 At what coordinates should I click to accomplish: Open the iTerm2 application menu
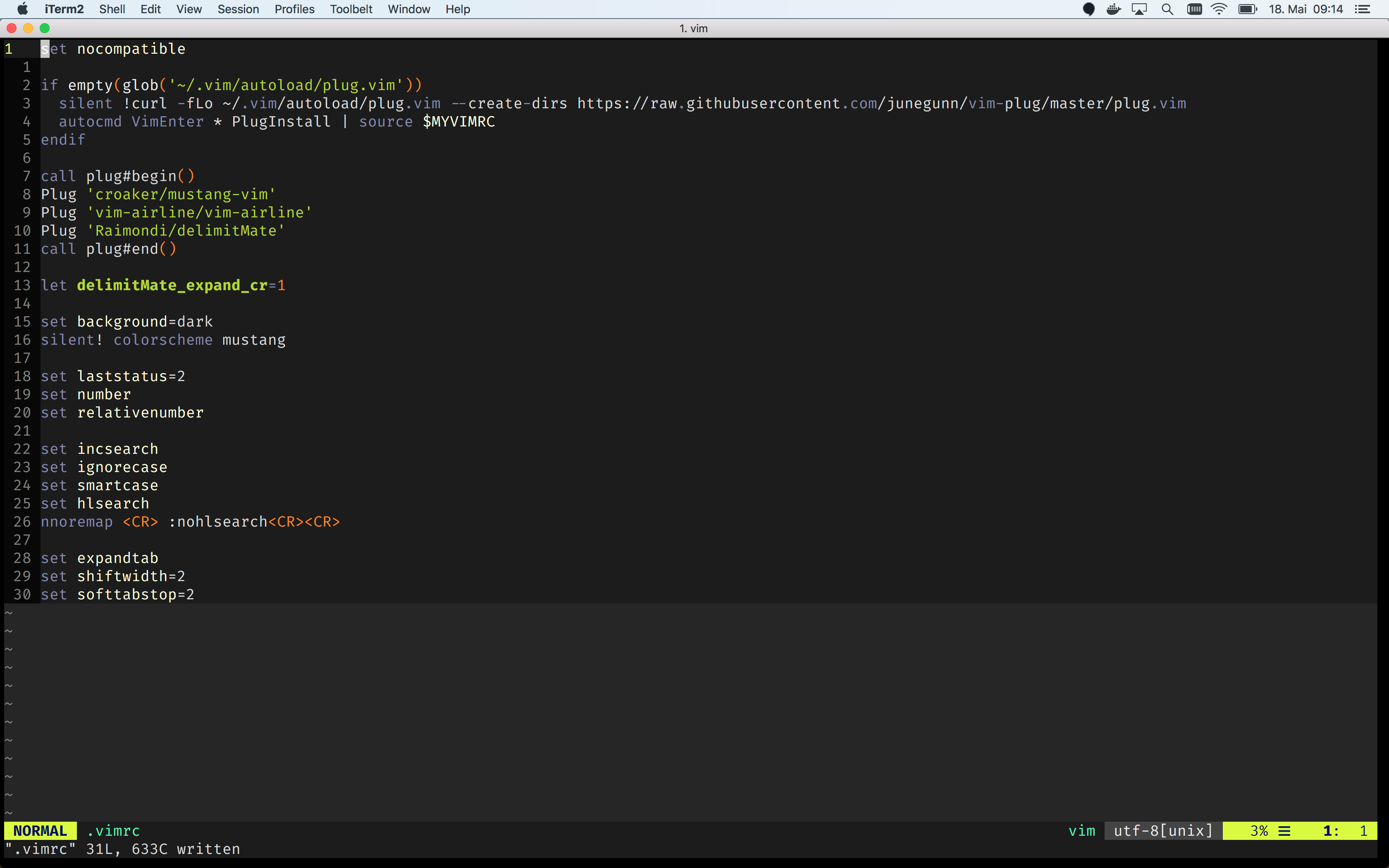pos(64,9)
